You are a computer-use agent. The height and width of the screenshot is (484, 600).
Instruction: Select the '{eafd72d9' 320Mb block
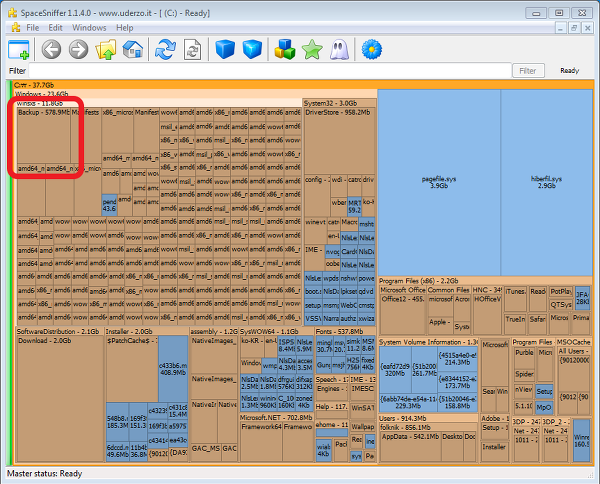(395, 370)
